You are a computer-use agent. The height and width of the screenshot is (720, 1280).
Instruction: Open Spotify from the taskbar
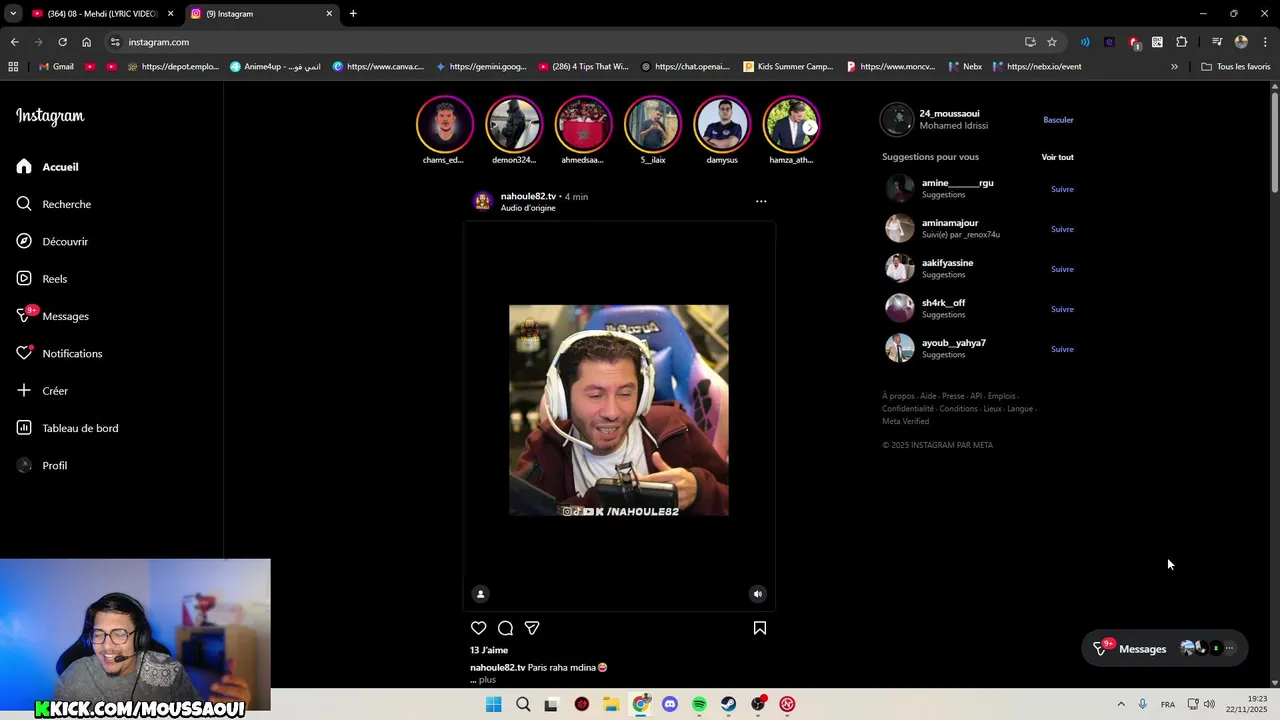(699, 704)
